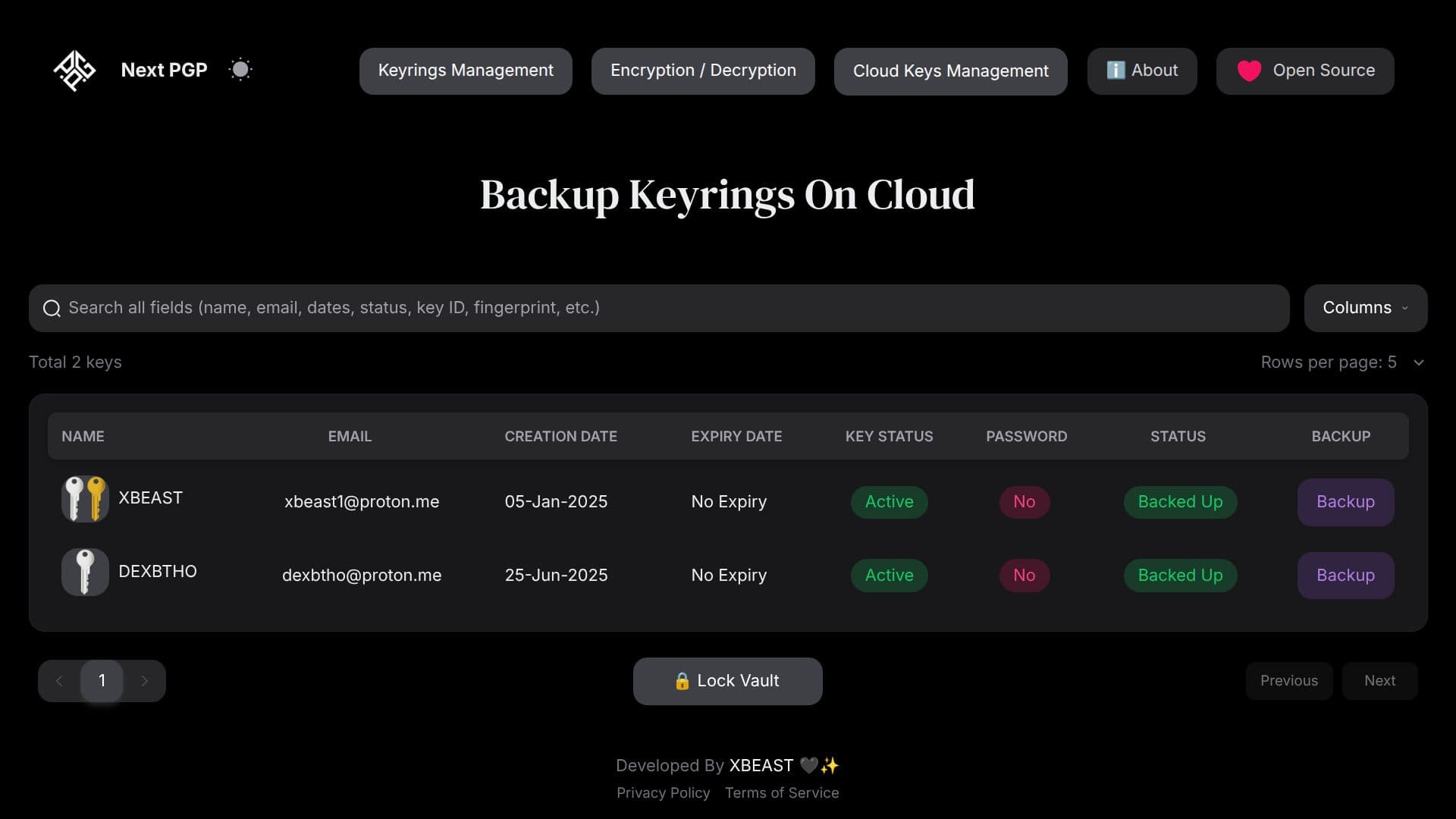Click the previous page chevron arrow
The height and width of the screenshot is (819, 1456).
59,681
